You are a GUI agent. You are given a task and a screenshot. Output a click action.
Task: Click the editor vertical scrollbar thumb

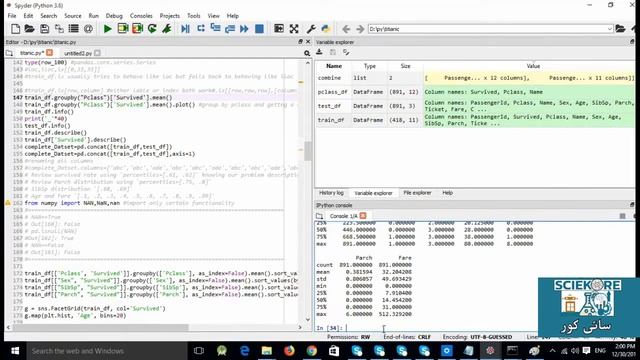308,150
